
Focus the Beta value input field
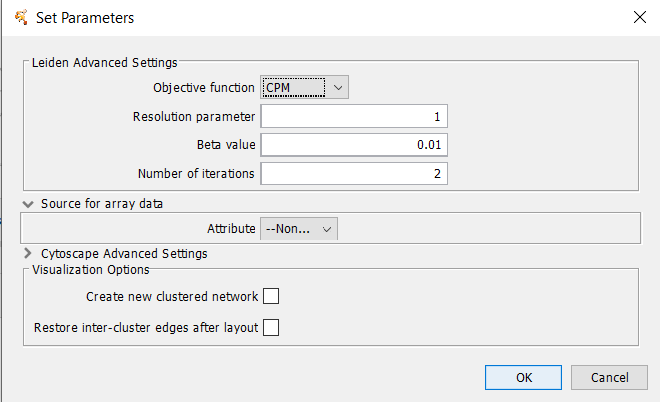pos(354,145)
